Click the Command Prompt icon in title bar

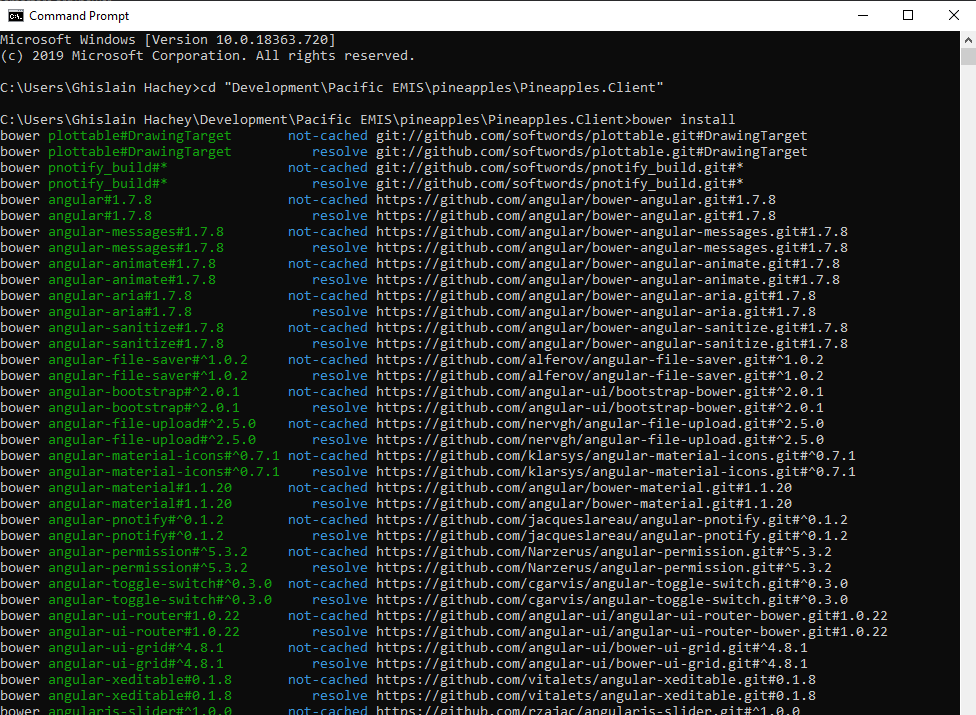[x=15, y=15]
